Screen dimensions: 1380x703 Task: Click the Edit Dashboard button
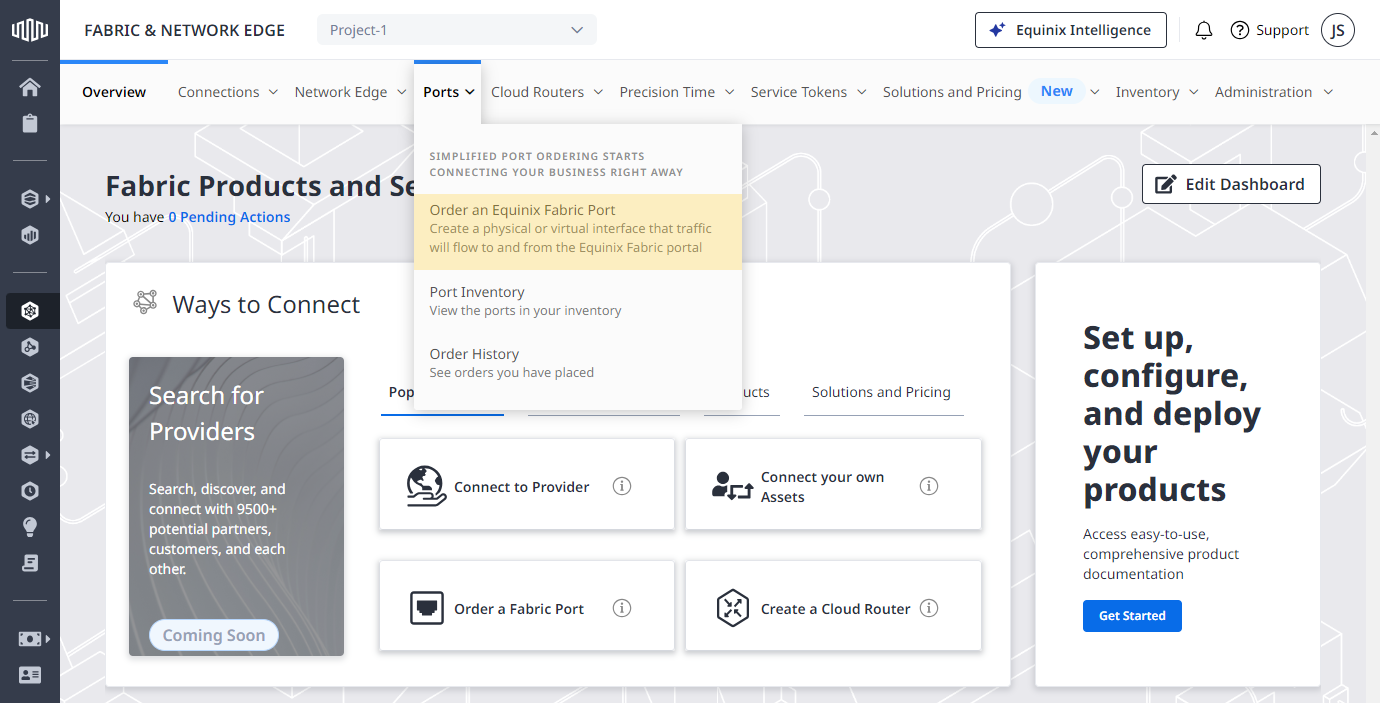point(1231,184)
